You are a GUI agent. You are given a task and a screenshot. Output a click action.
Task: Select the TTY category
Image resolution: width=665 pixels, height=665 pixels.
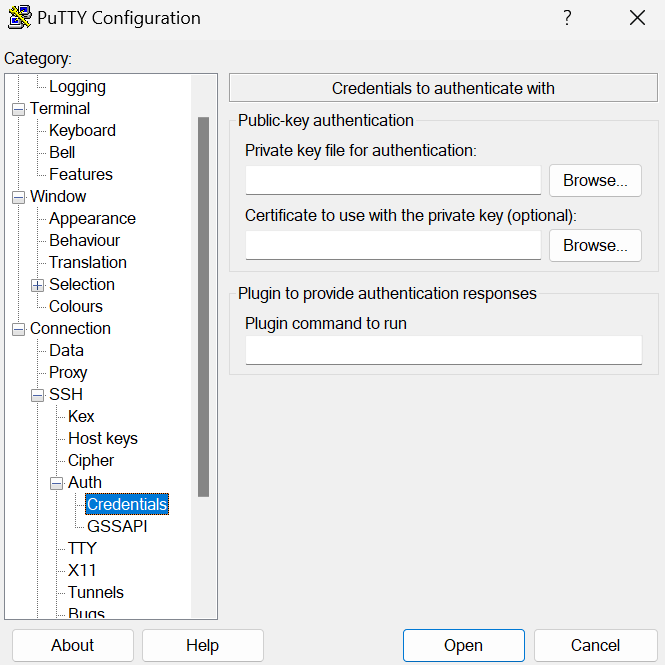point(82,549)
